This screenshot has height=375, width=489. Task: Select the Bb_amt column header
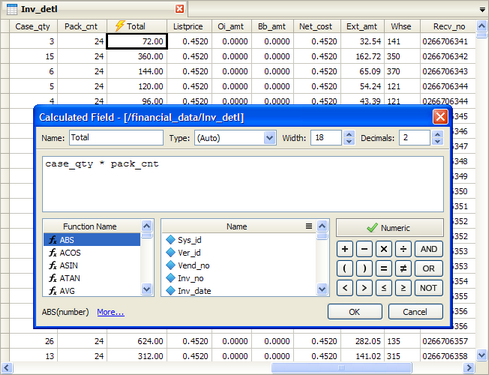[272, 26]
